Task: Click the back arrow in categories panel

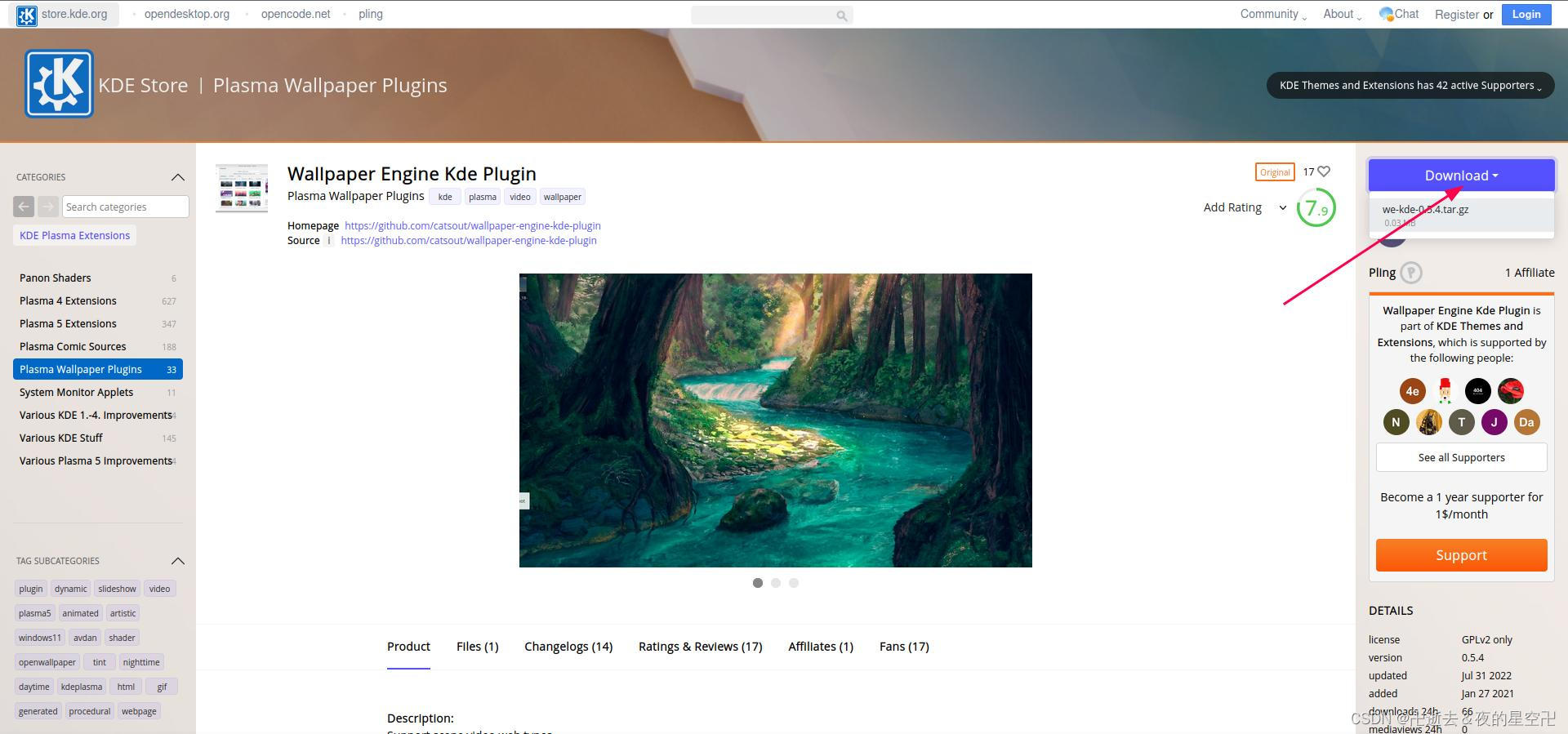Action: tap(24, 207)
